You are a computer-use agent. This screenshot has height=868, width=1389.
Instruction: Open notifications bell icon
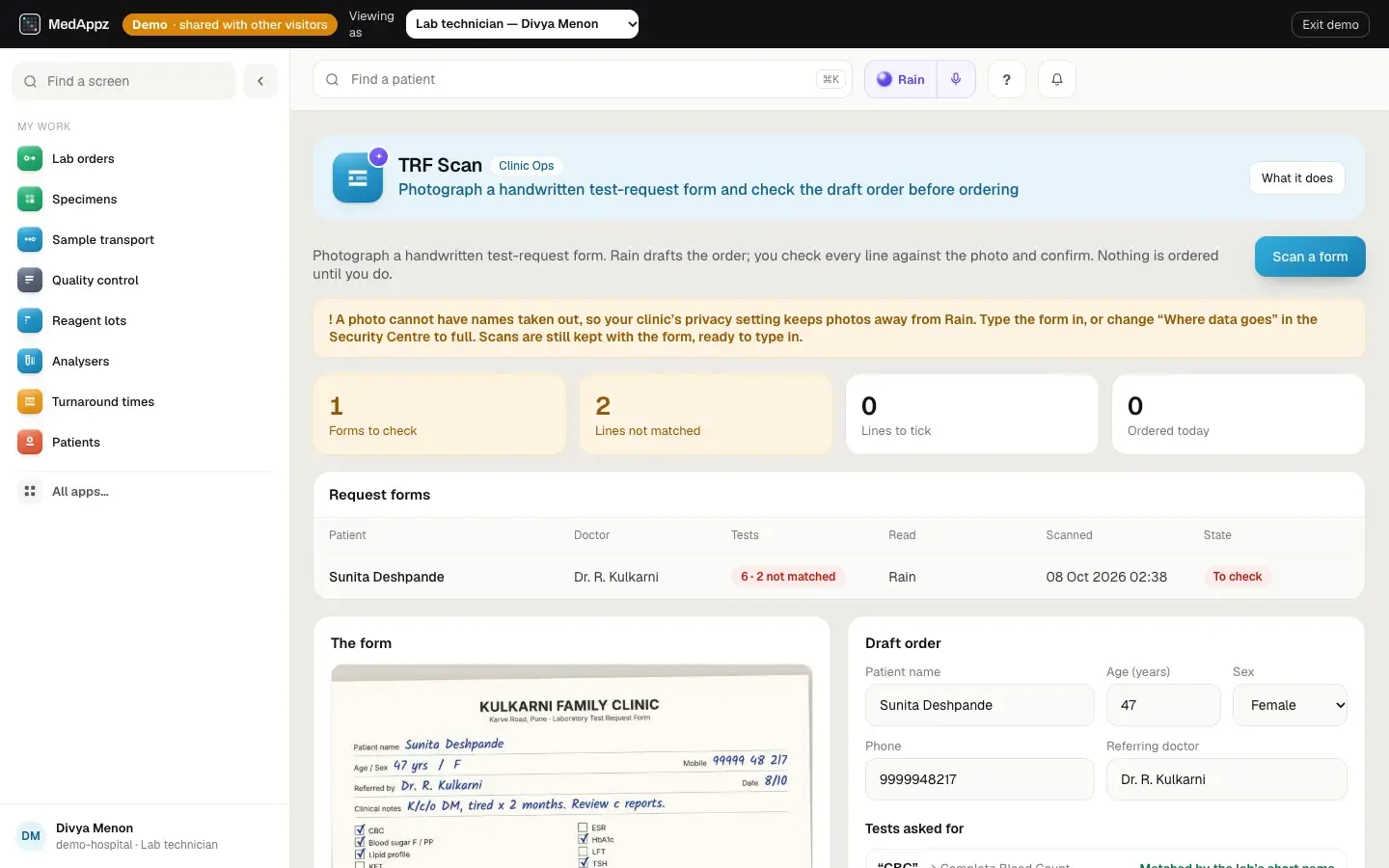click(1057, 79)
